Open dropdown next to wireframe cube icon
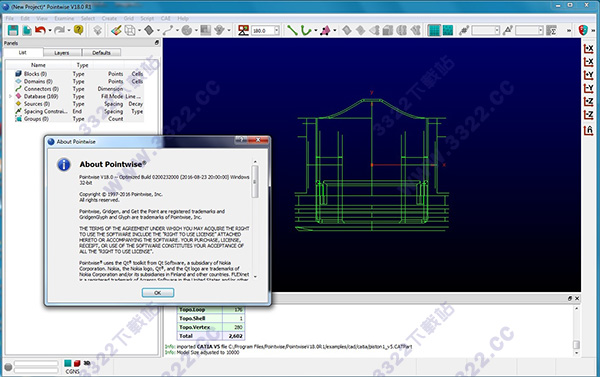Screen dimensions: 600x377 140,30
